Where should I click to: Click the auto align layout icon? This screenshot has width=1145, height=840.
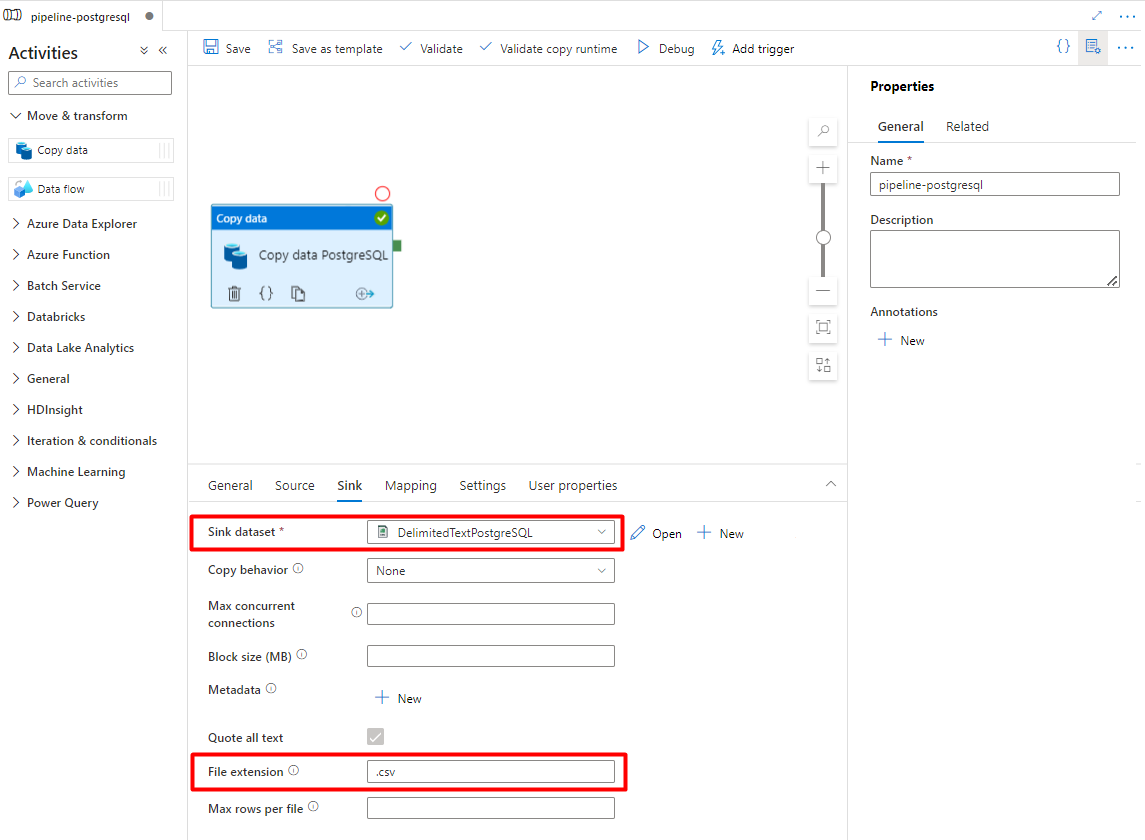coord(823,365)
